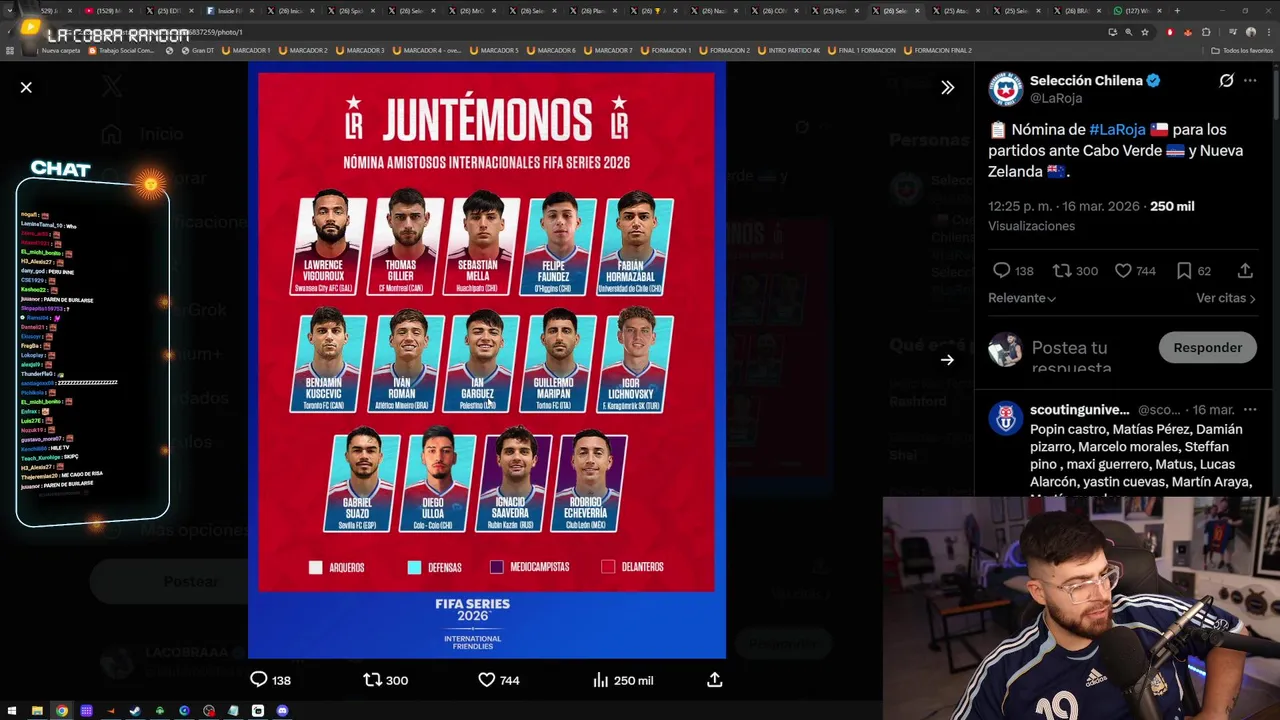The image size is (1280, 720).
Task: Click the reply icon below the photo
Action: coord(258,680)
